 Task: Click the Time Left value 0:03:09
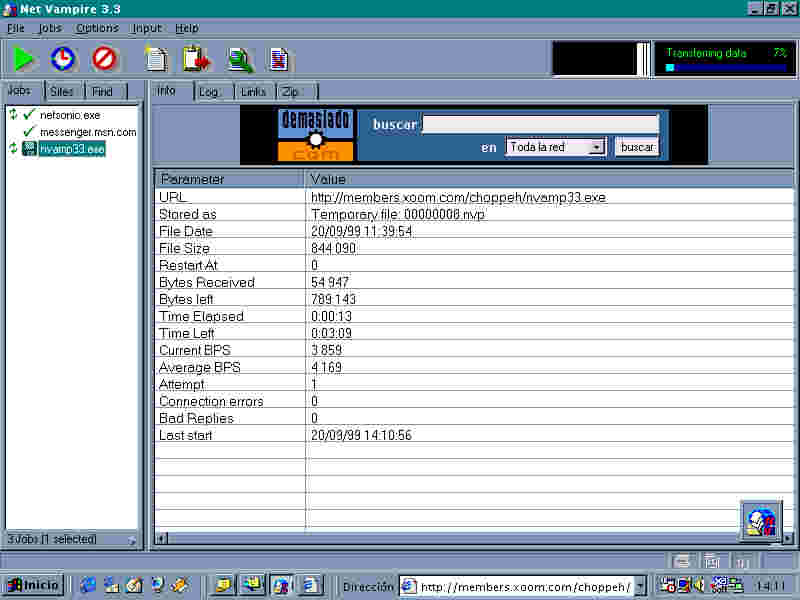point(331,333)
